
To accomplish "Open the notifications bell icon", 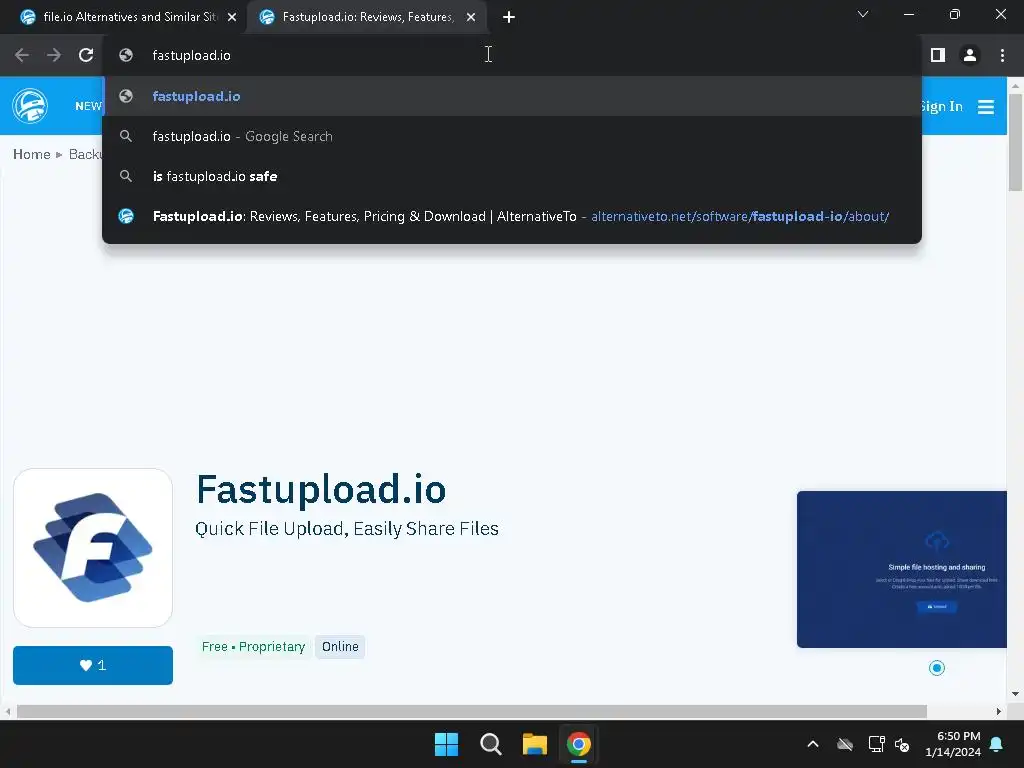I will click(x=997, y=744).
